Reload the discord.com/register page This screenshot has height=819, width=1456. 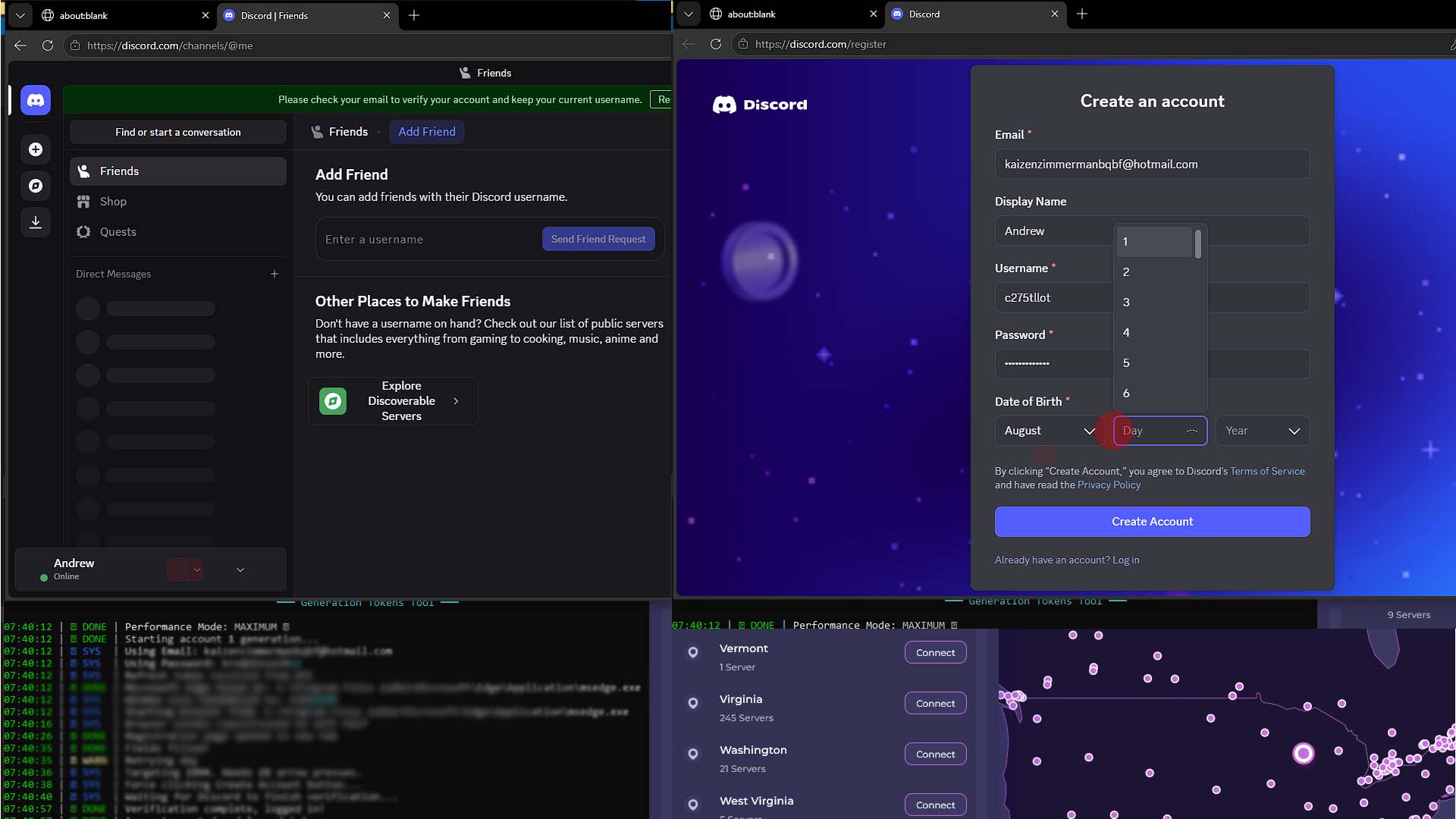tap(715, 44)
